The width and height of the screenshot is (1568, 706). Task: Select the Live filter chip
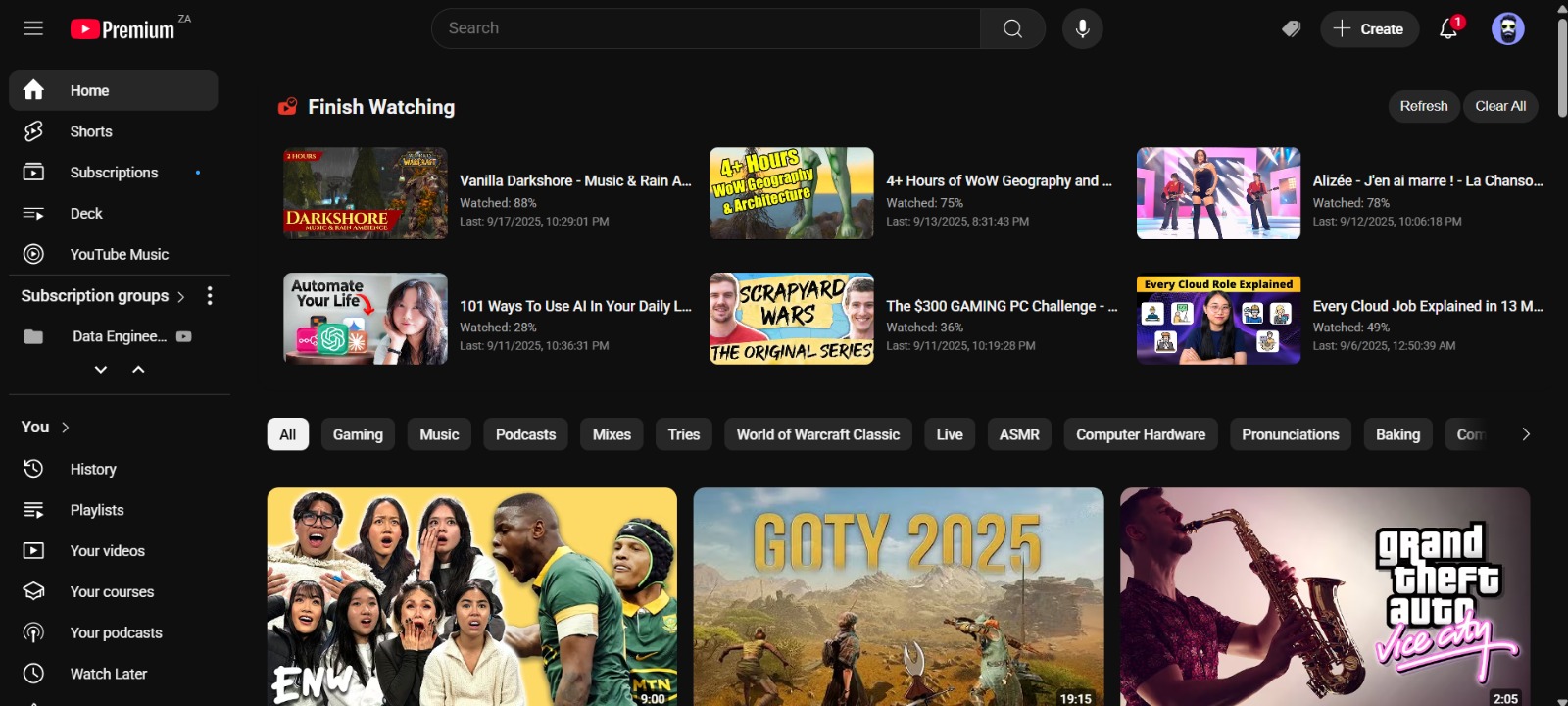pos(950,434)
